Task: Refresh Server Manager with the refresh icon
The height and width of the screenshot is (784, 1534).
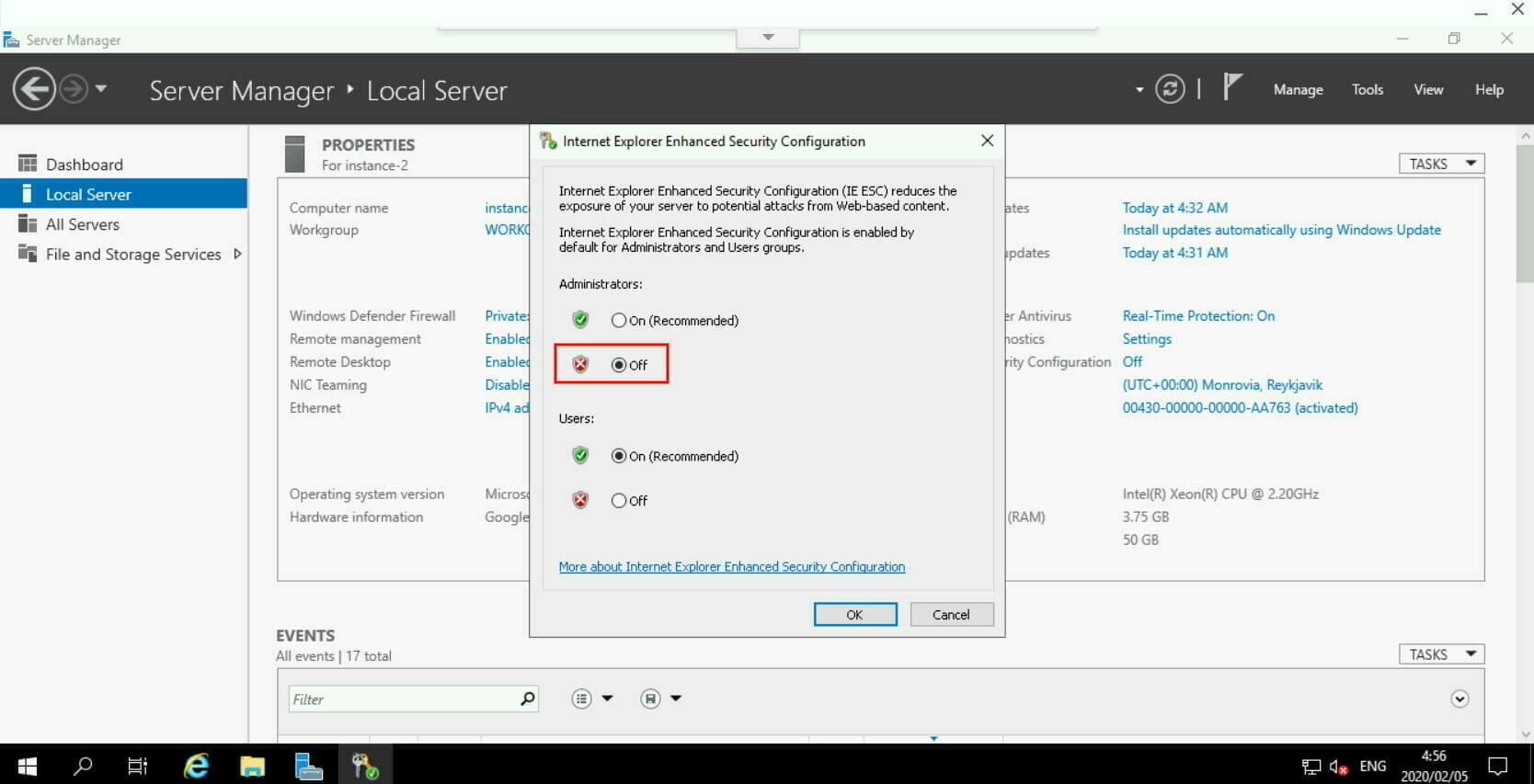Action: coord(1170,89)
